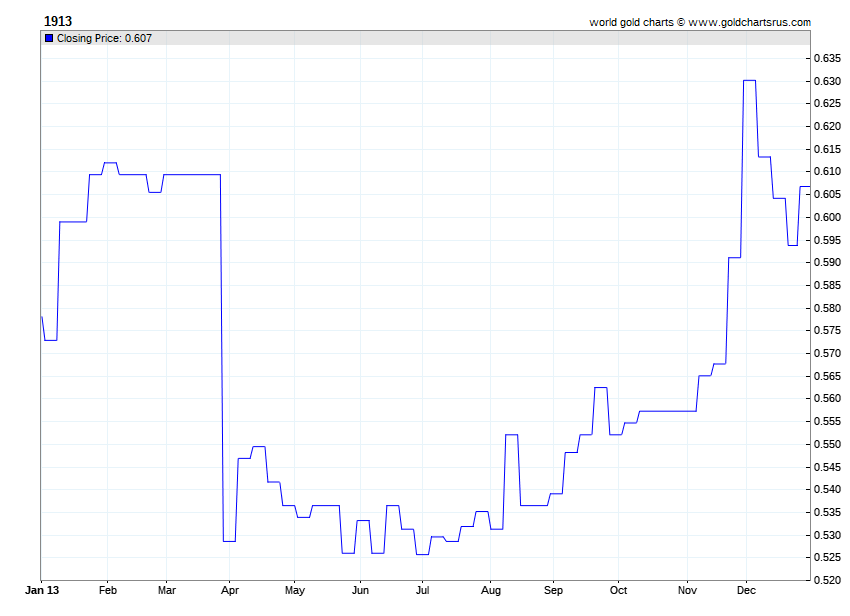Select the Oct label on the time axis
This screenshot has height=616, width=850.
click(619, 591)
